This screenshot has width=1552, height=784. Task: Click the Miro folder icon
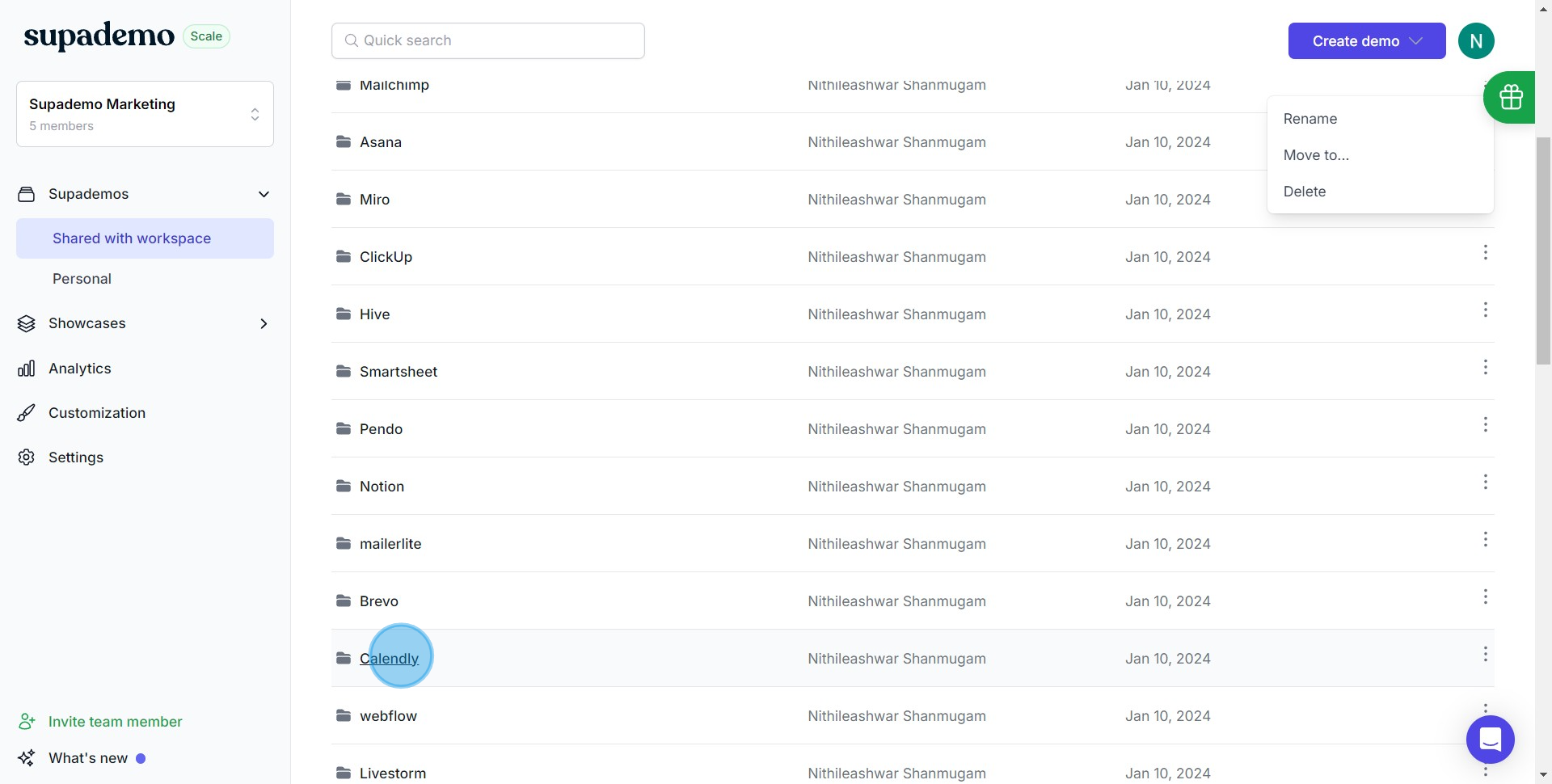(x=344, y=199)
